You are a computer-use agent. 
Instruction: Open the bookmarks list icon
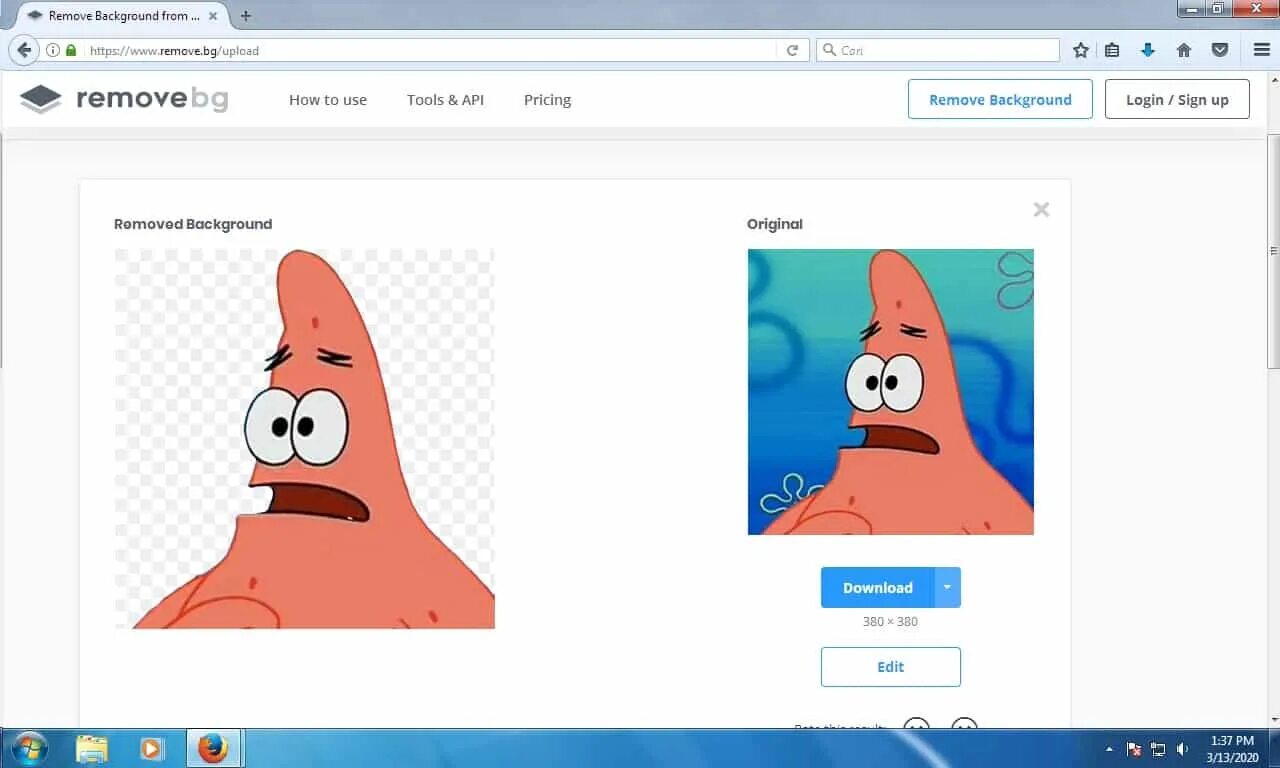(1112, 50)
